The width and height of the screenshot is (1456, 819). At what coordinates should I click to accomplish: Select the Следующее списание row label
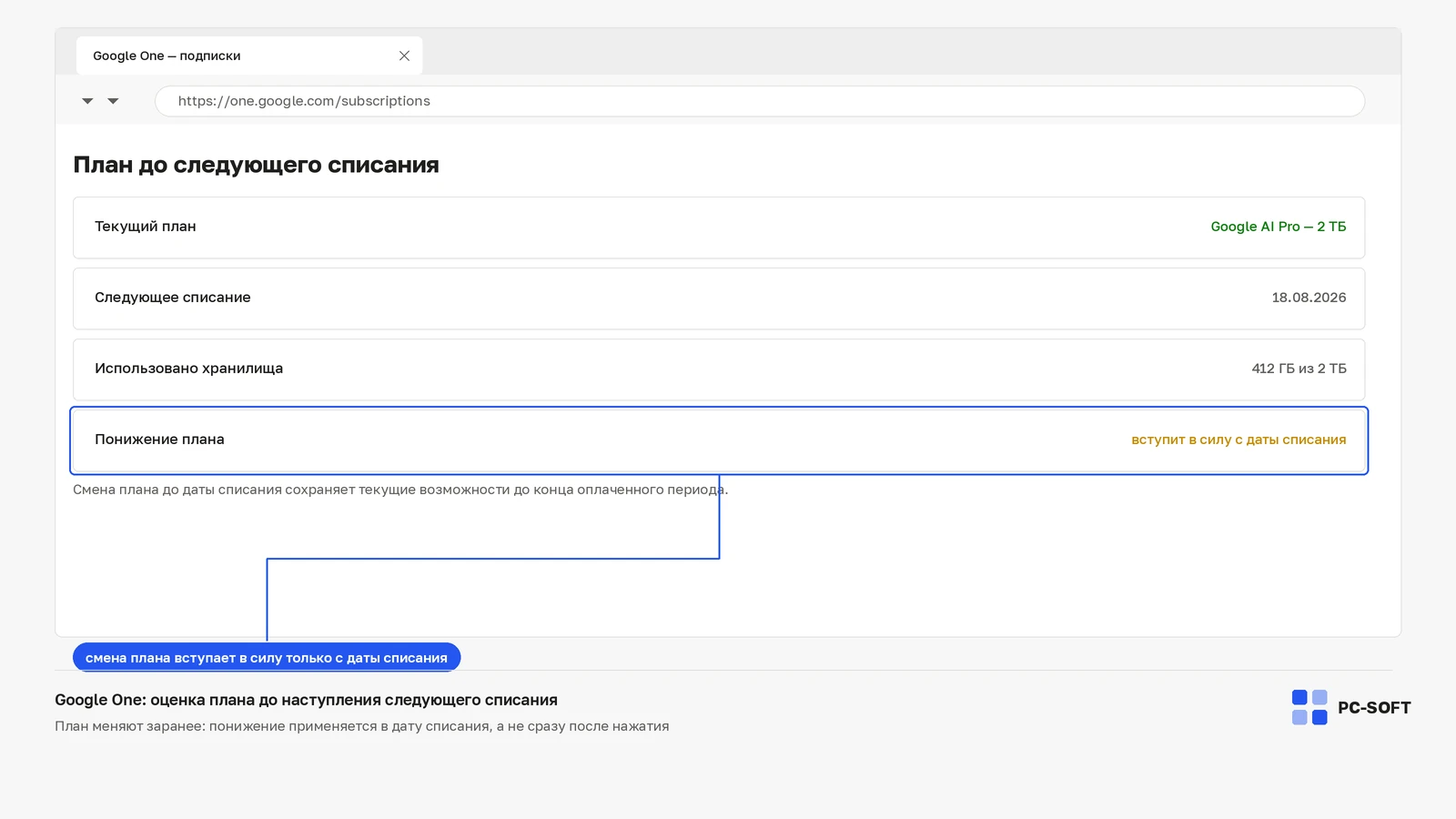click(173, 298)
